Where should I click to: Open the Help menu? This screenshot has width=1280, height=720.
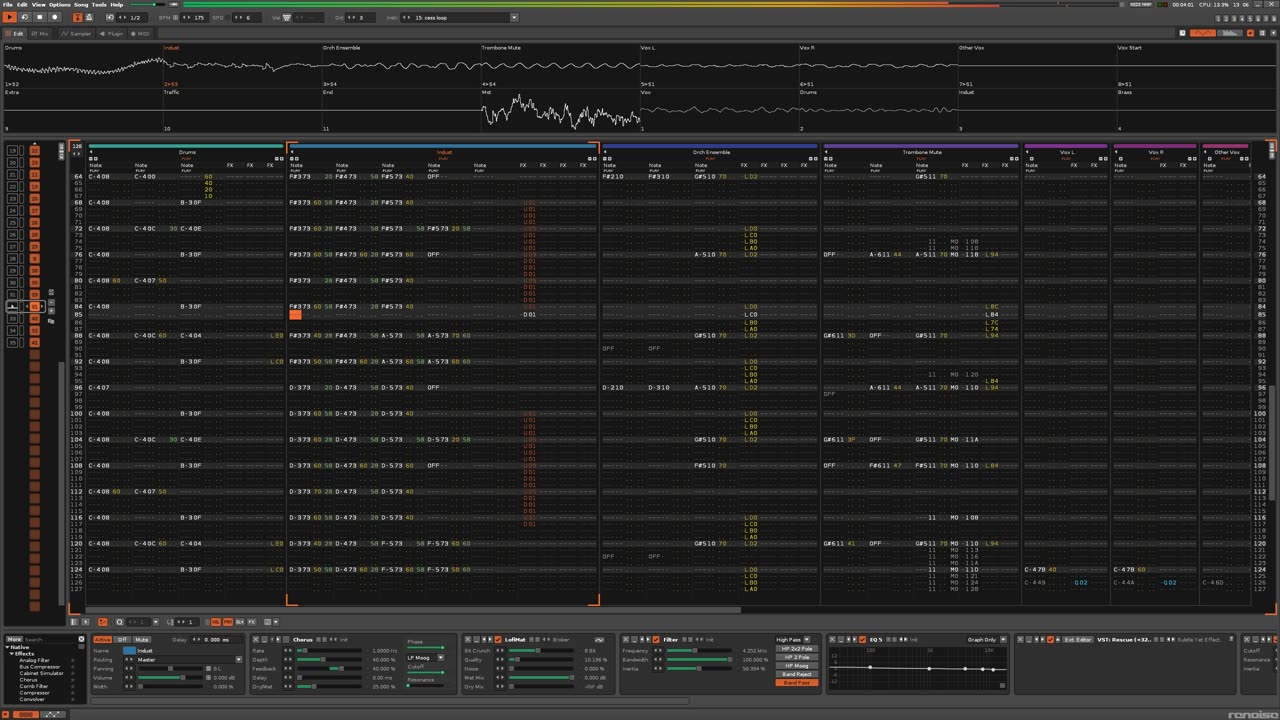pos(117,4)
